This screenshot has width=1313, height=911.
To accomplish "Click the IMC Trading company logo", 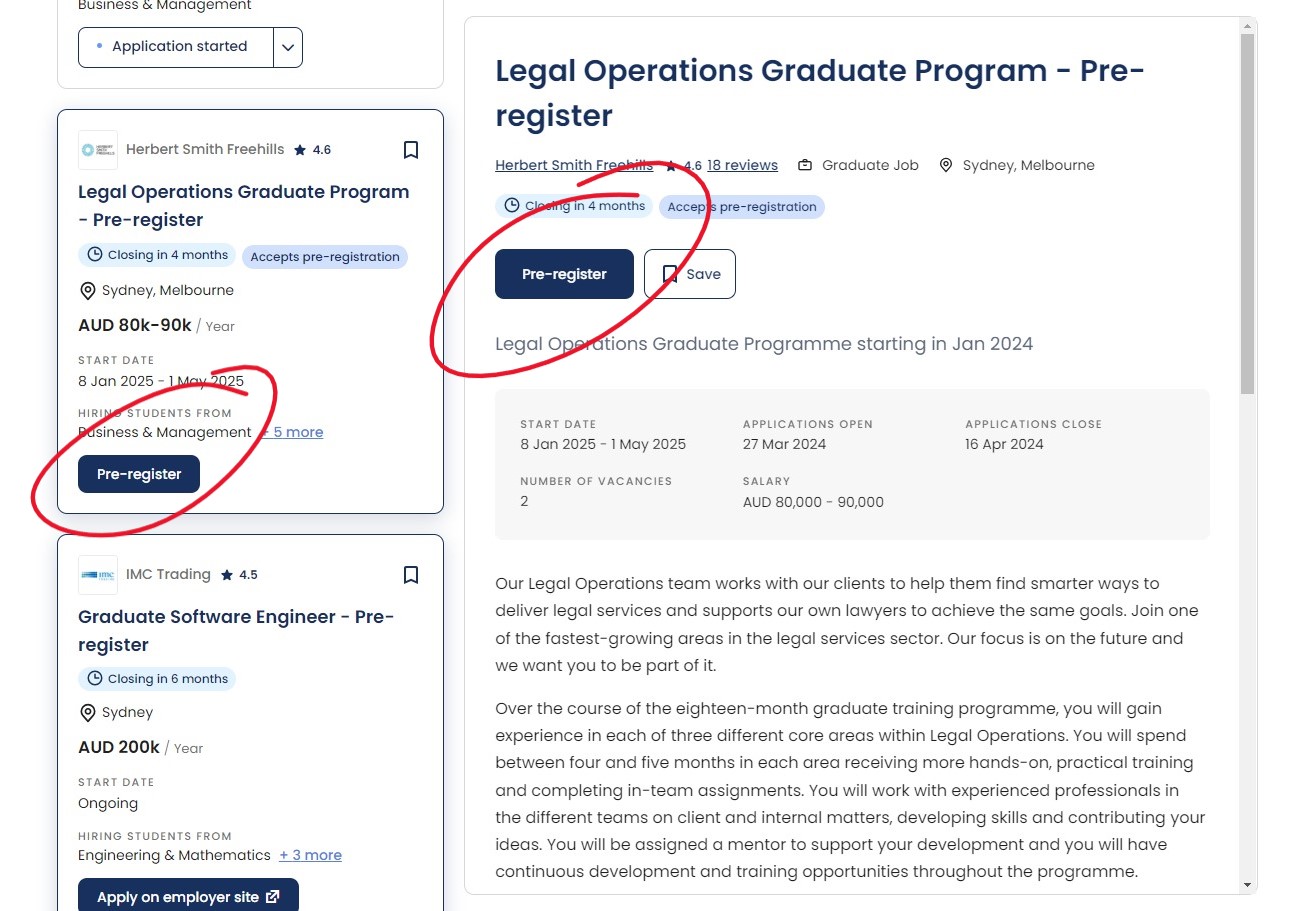I will click(97, 575).
